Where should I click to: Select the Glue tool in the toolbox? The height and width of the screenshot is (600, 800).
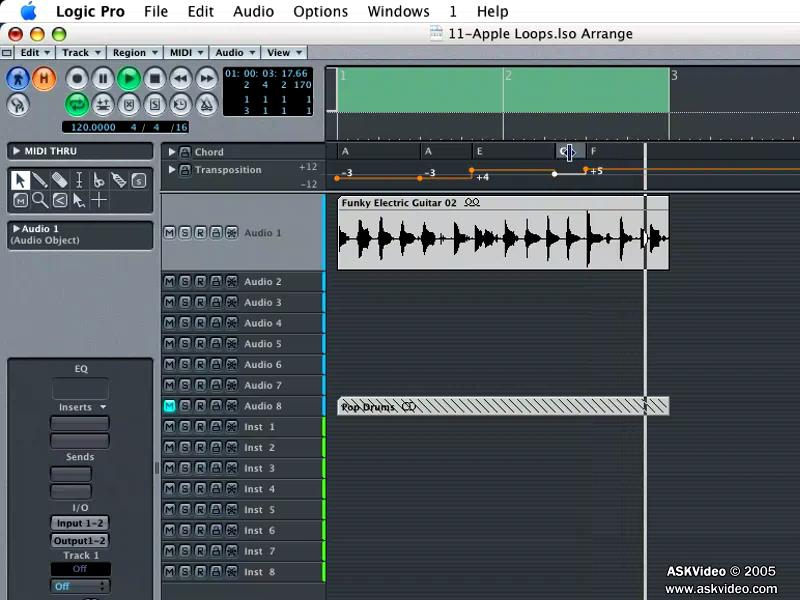pyautogui.click(x=119, y=181)
